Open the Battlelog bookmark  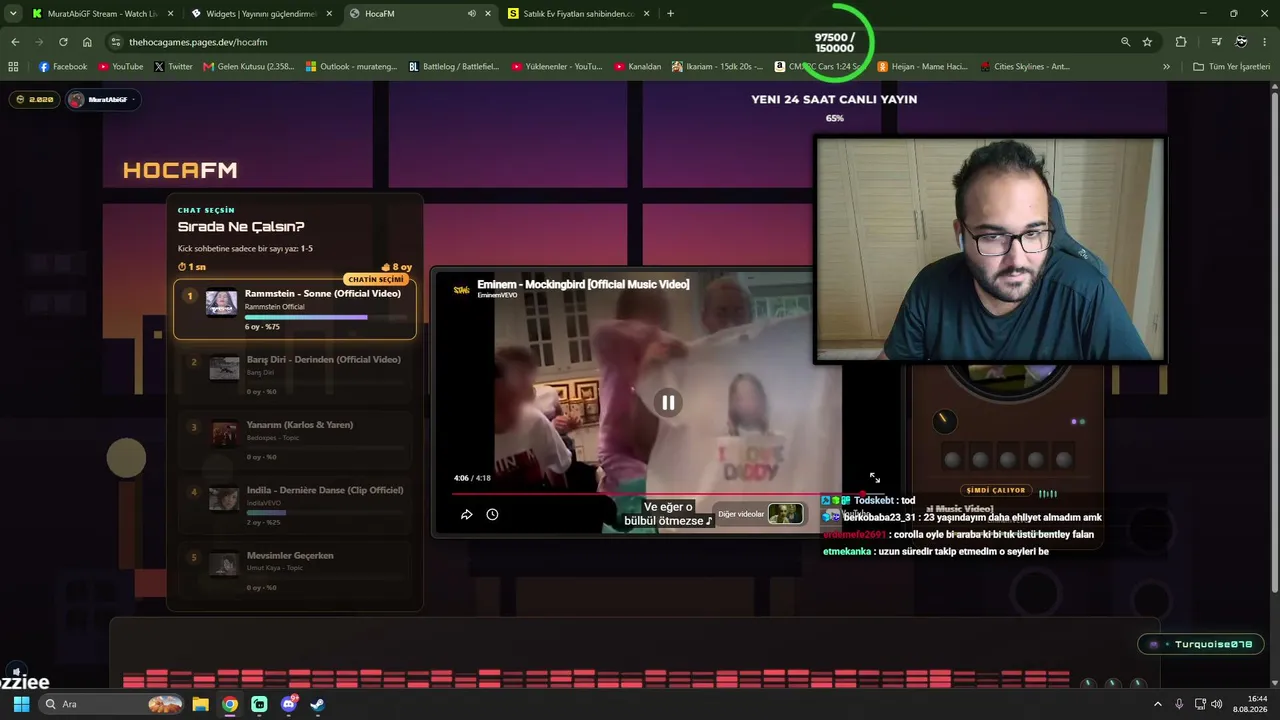(454, 67)
